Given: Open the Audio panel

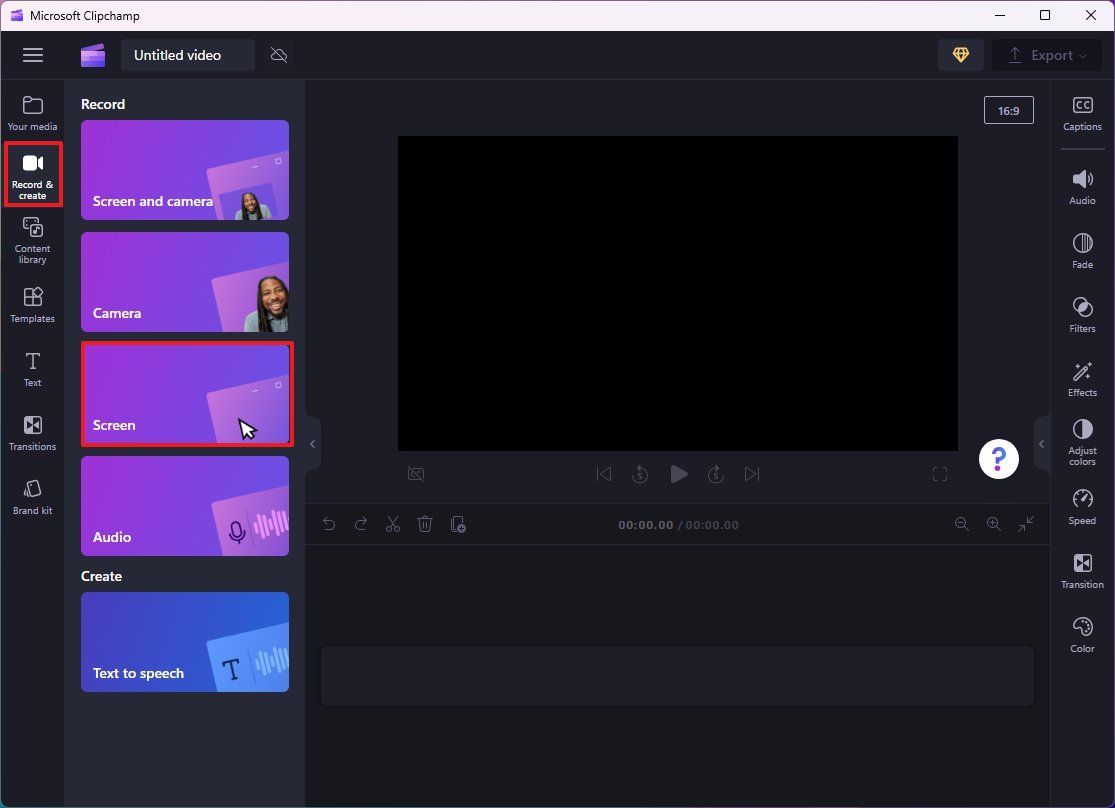Looking at the screenshot, I should (1081, 186).
